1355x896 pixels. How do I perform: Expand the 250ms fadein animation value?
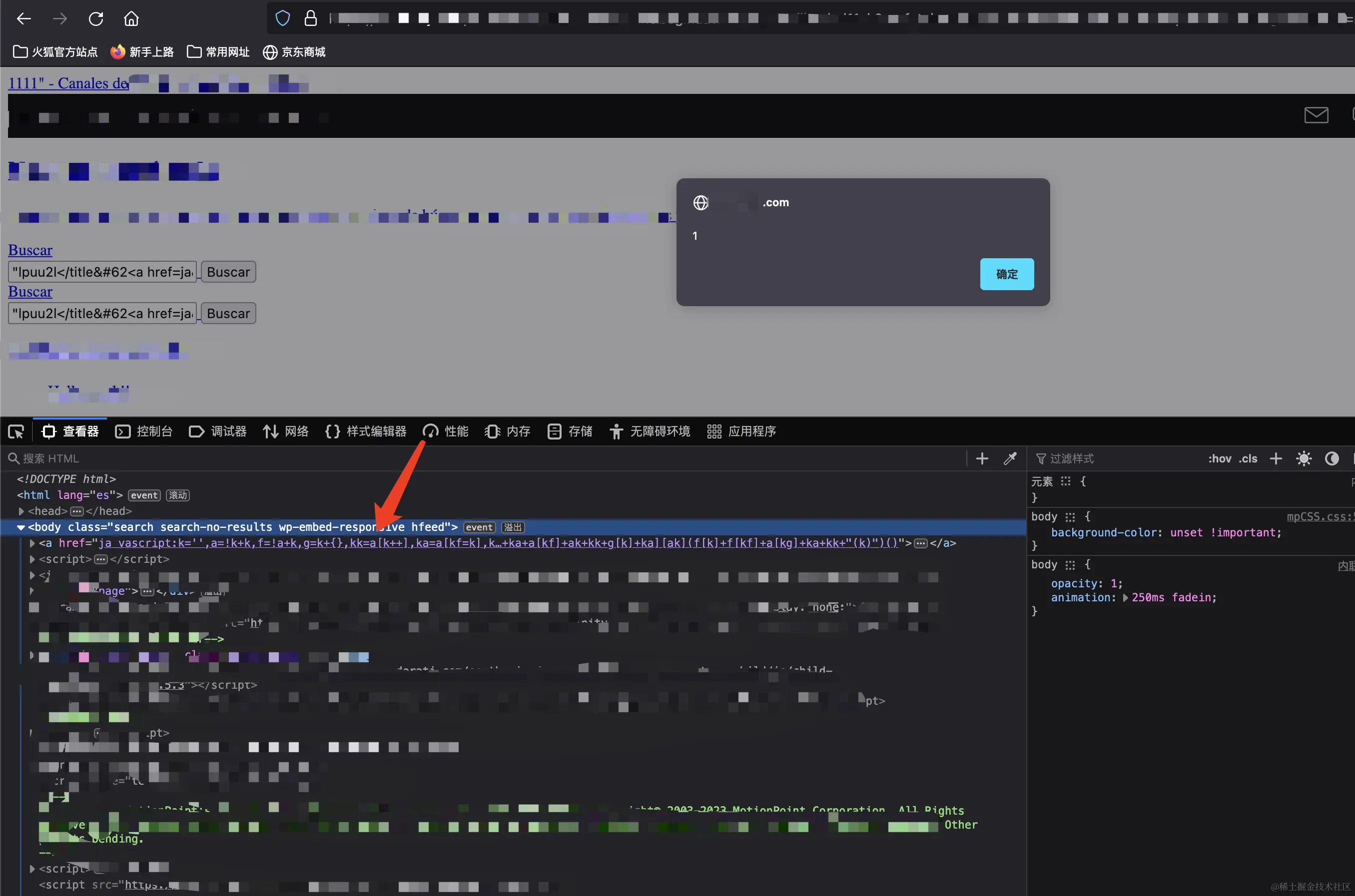[x=1125, y=598]
